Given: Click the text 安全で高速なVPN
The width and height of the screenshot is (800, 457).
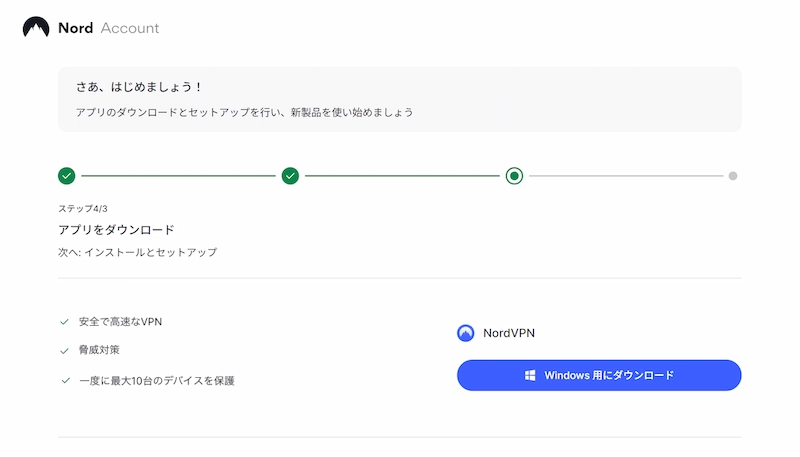Looking at the screenshot, I should 120,322.
